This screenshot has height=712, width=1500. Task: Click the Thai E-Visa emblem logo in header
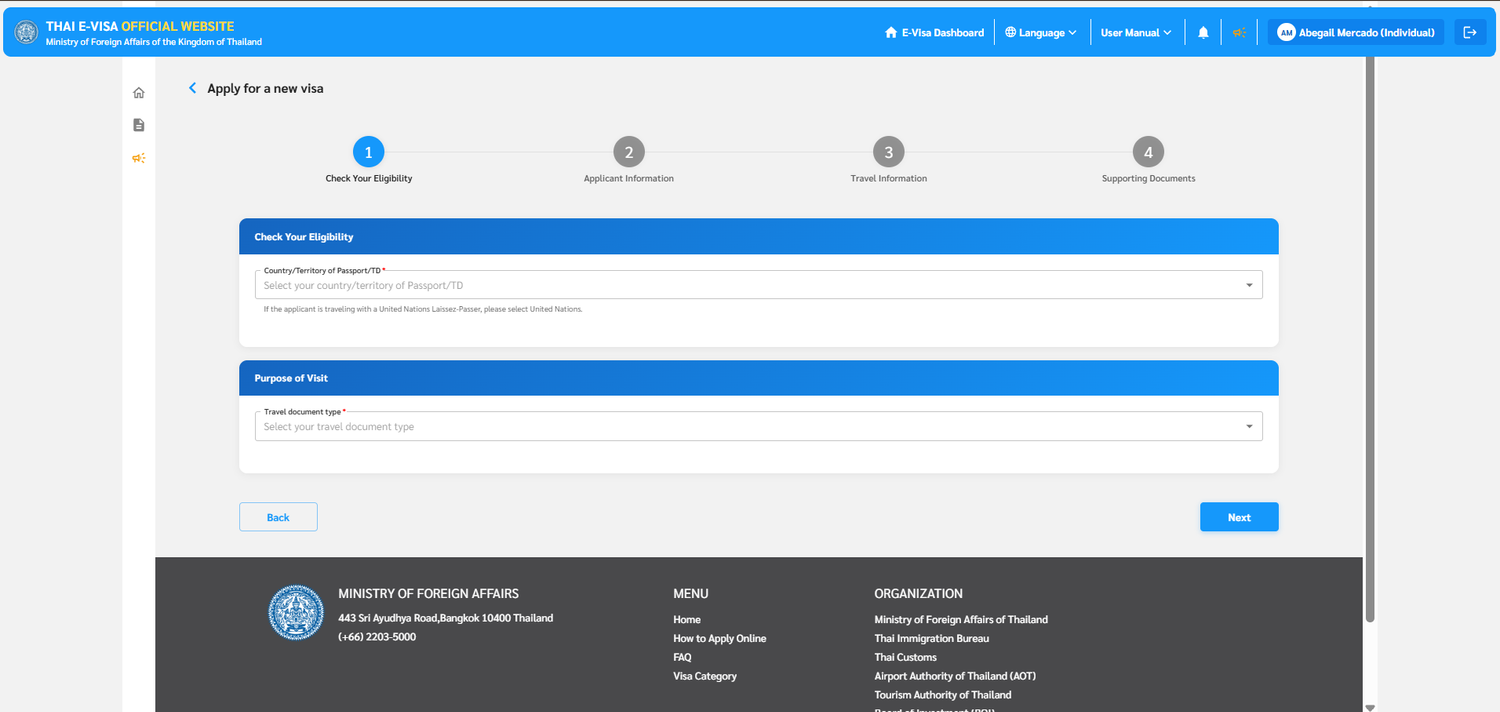pyautogui.click(x=26, y=32)
